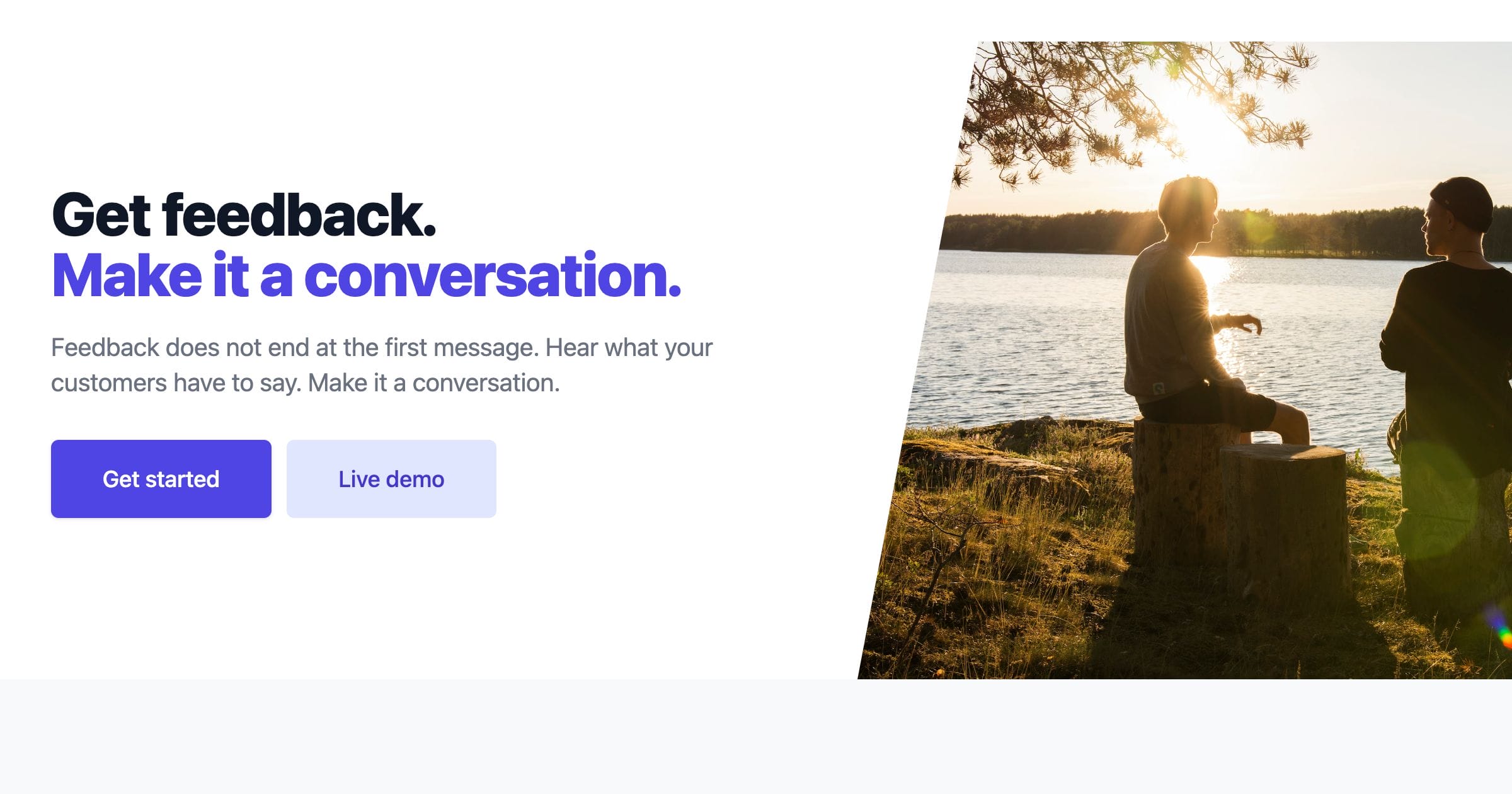The height and width of the screenshot is (794, 1512).
Task: Click the purple 'Make it a conversation.' headline
Action: (366, 275)
